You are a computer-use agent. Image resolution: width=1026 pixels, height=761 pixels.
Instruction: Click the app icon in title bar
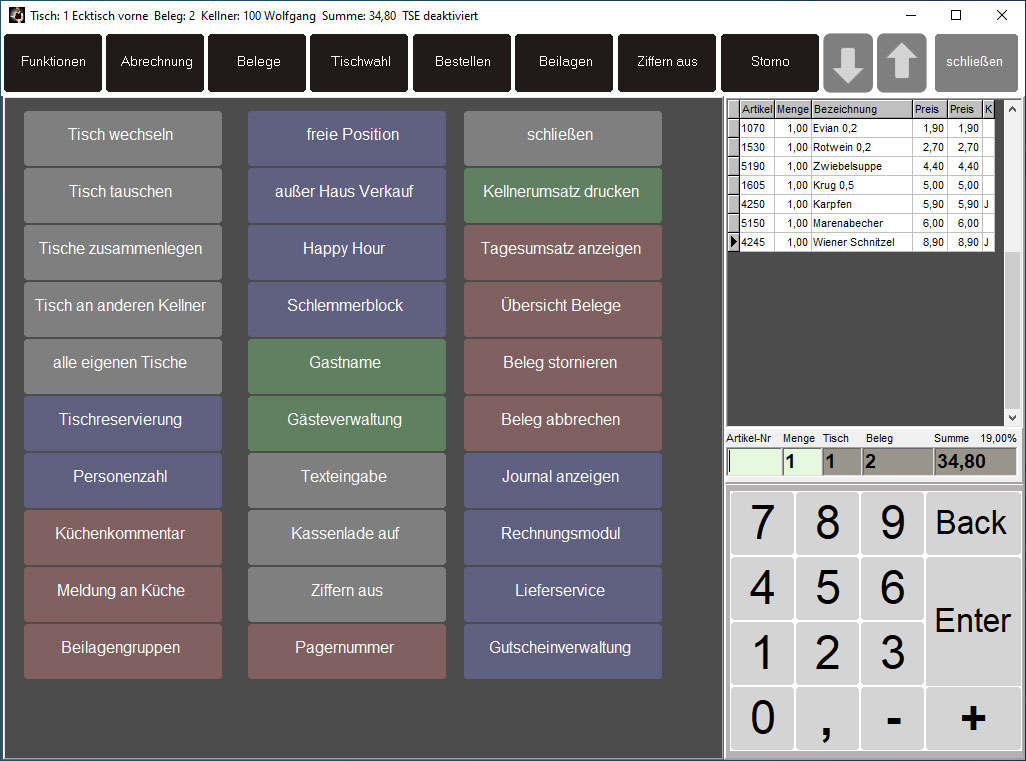pyautogui.click(x=16, y=15)
